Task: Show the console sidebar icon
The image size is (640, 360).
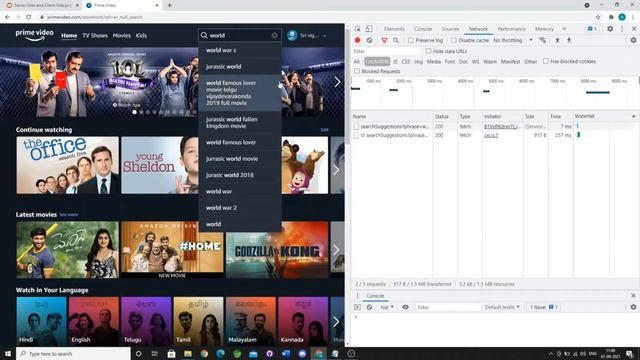Action: [357, 307]
